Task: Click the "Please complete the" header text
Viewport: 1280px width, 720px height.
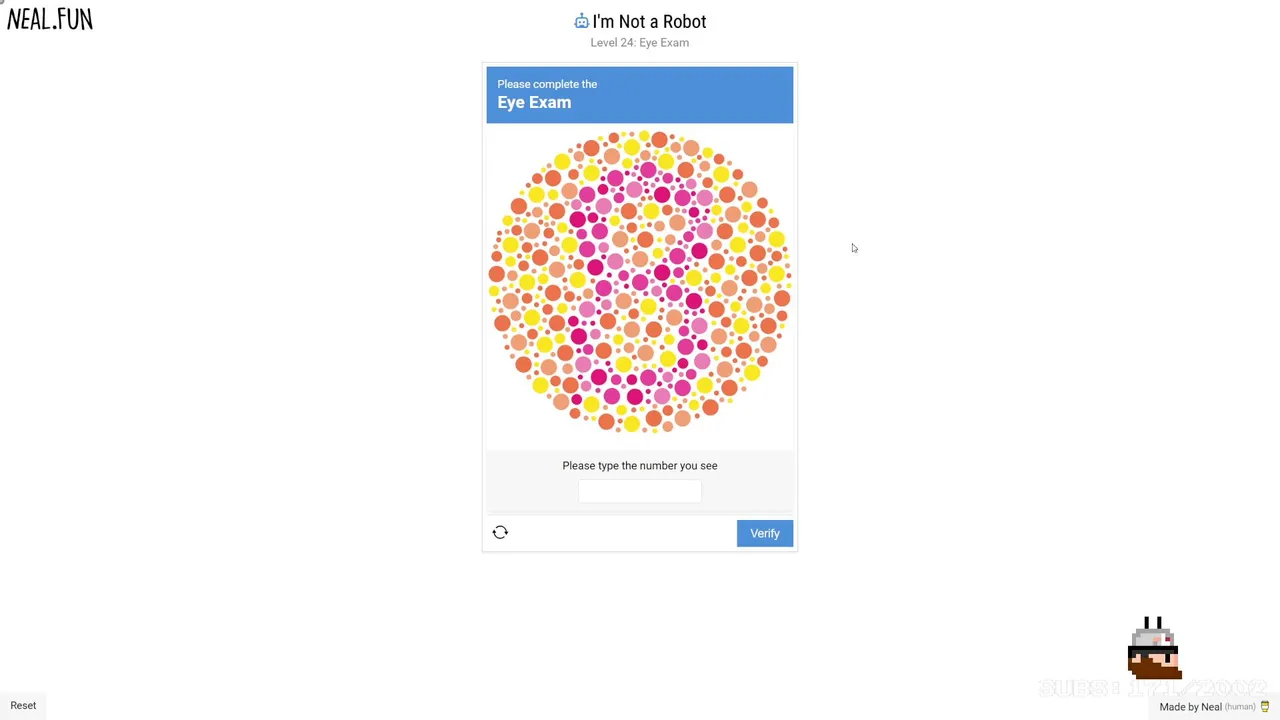Action: 547,84
